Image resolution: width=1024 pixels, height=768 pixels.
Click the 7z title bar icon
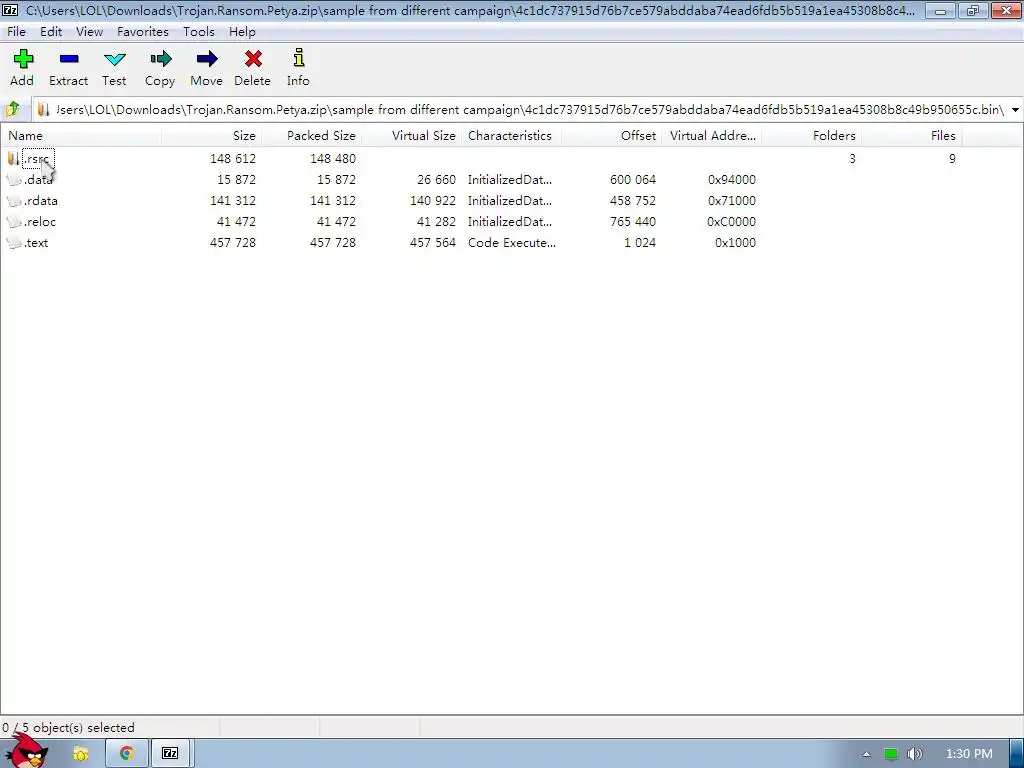(x=10, y=10)
